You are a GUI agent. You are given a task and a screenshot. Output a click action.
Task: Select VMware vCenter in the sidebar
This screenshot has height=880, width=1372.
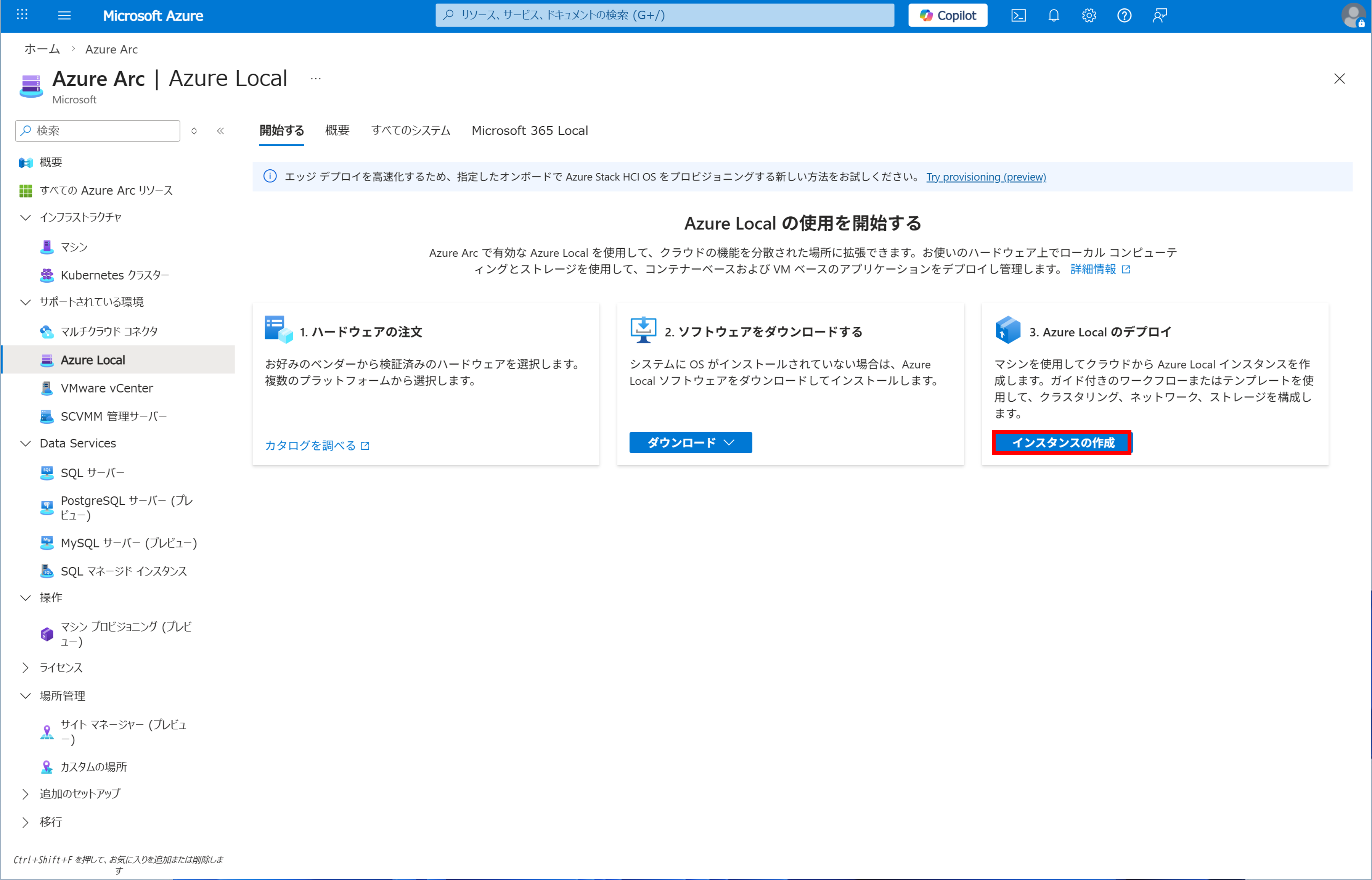107,388
